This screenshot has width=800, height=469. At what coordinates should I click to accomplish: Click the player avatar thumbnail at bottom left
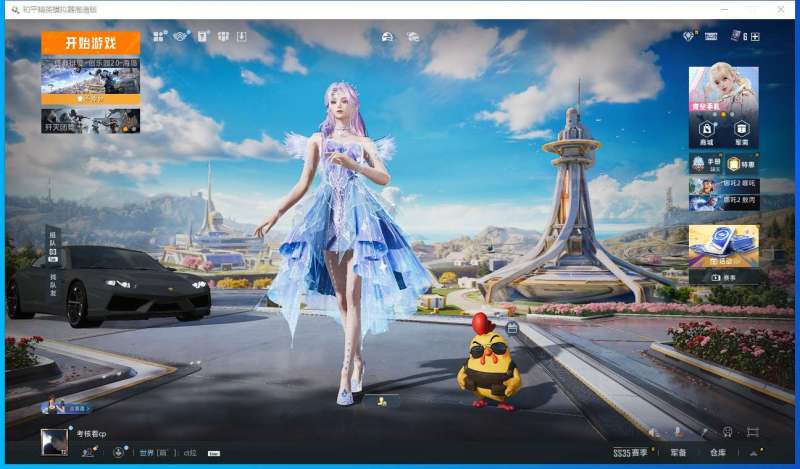tap(54, 441)
